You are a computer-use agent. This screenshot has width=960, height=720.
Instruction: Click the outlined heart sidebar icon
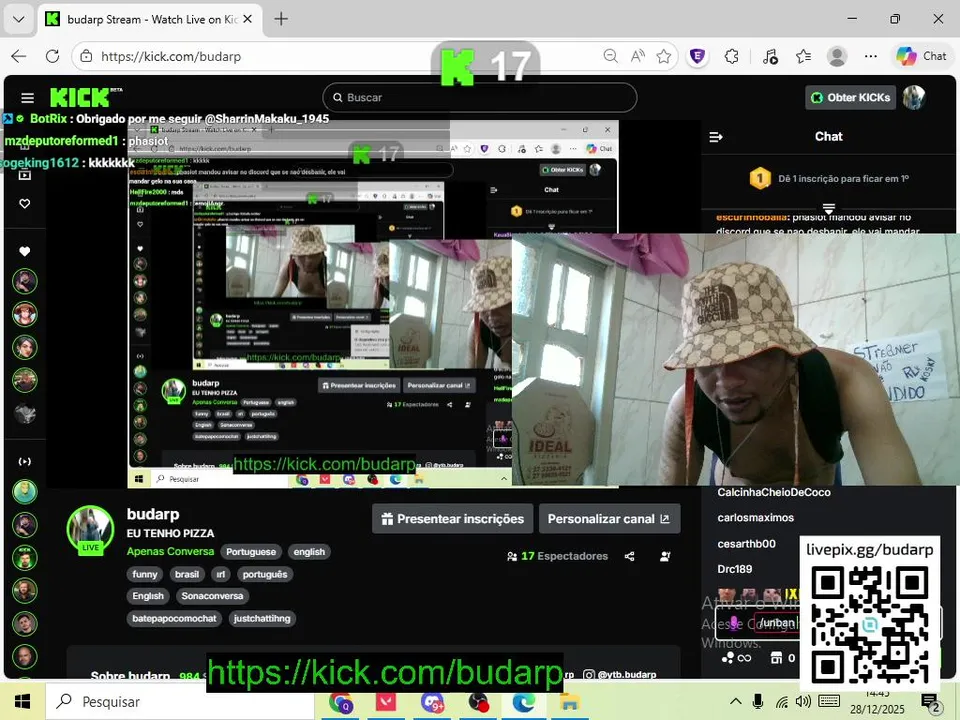[24, 203]
